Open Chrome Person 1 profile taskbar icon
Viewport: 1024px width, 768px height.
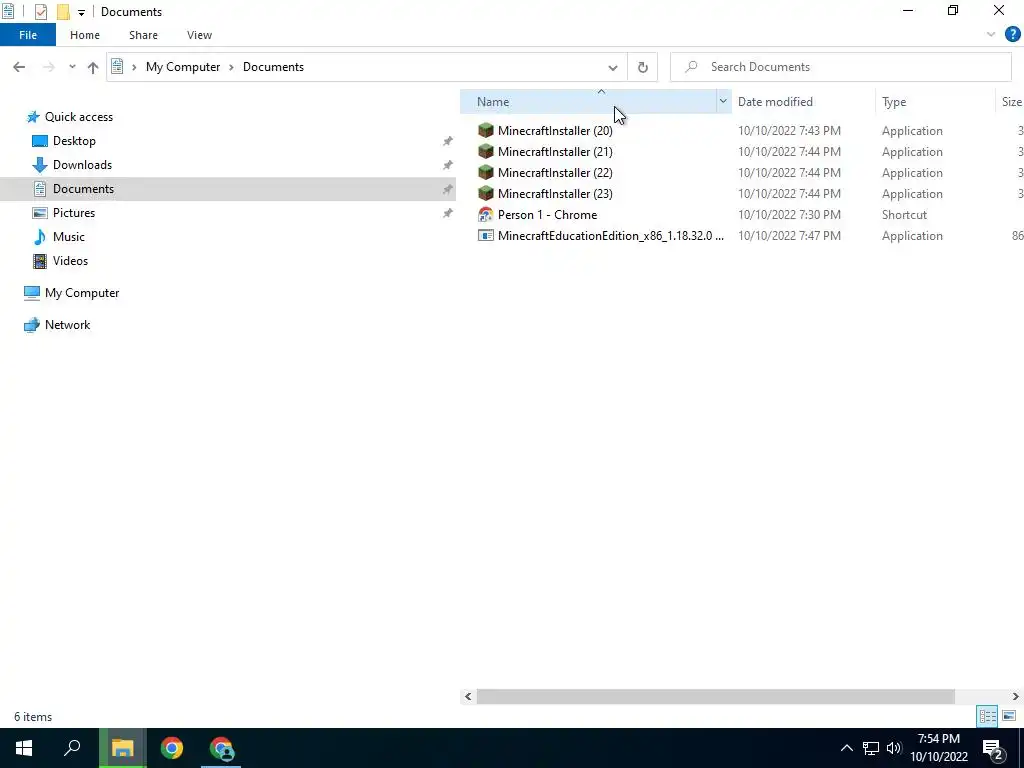[221, 748]
